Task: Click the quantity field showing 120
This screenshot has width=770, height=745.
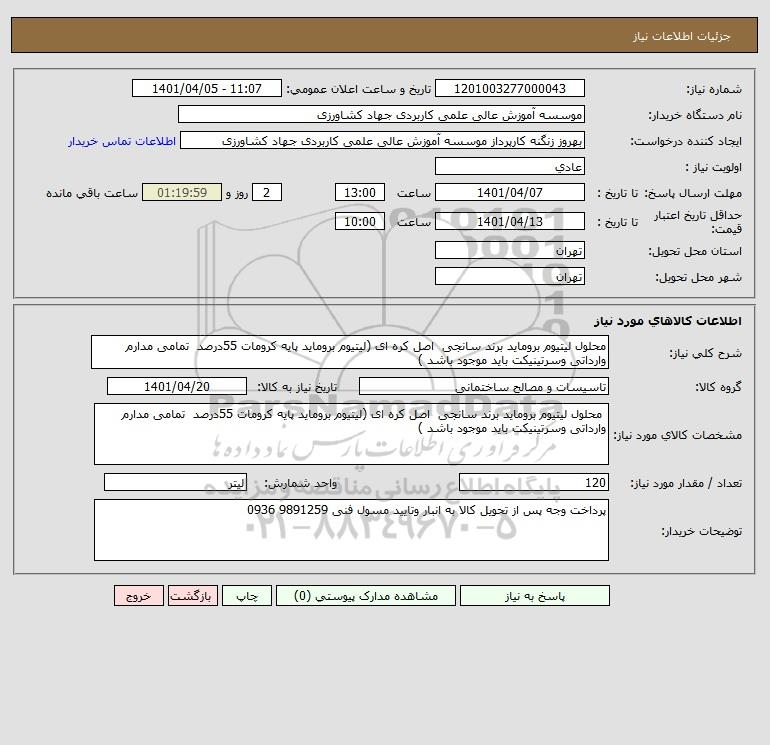Action: 534,482
